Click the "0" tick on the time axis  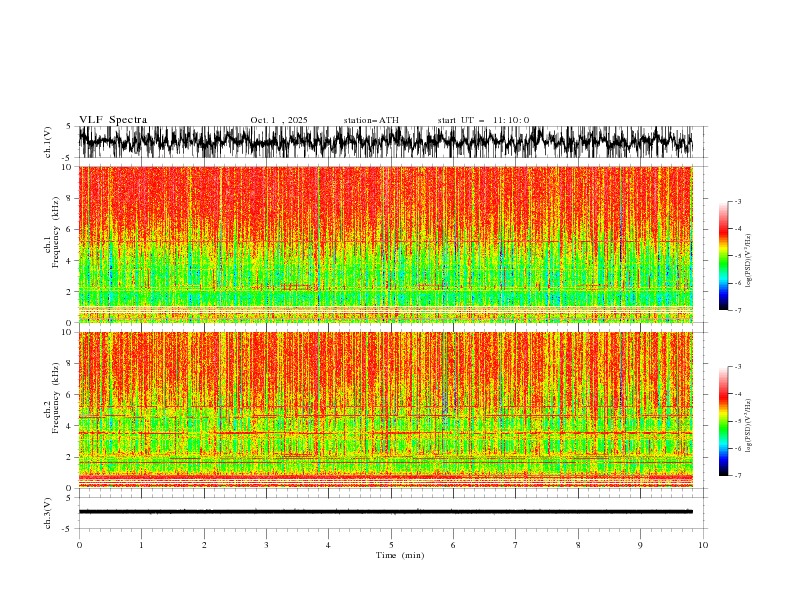[79, 545]
